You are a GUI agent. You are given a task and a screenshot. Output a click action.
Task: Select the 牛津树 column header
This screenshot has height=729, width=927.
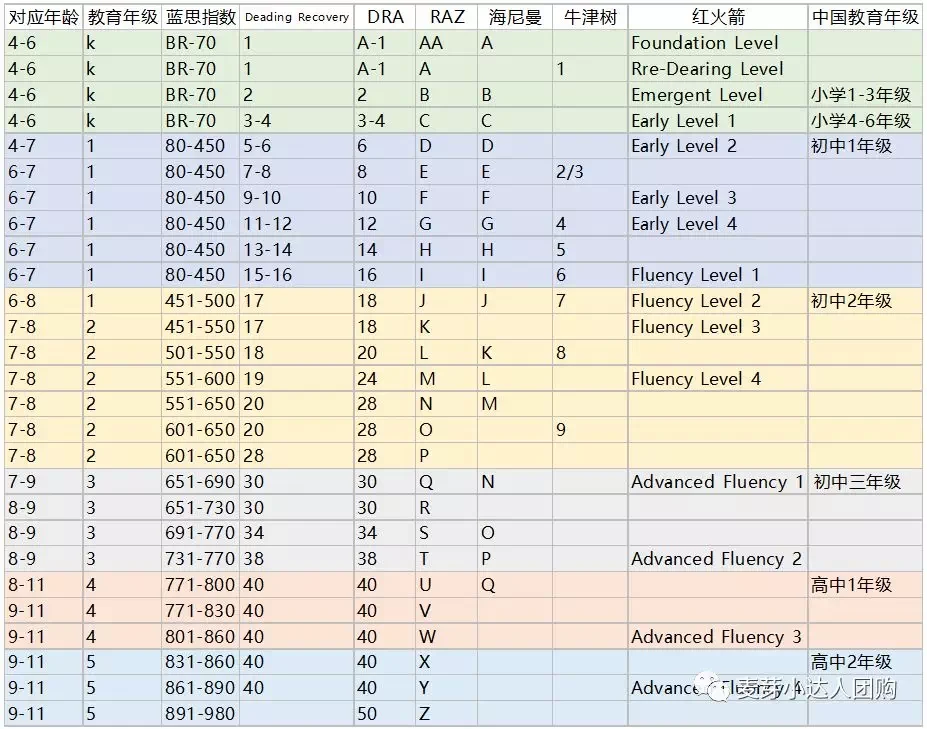[590, 17]
